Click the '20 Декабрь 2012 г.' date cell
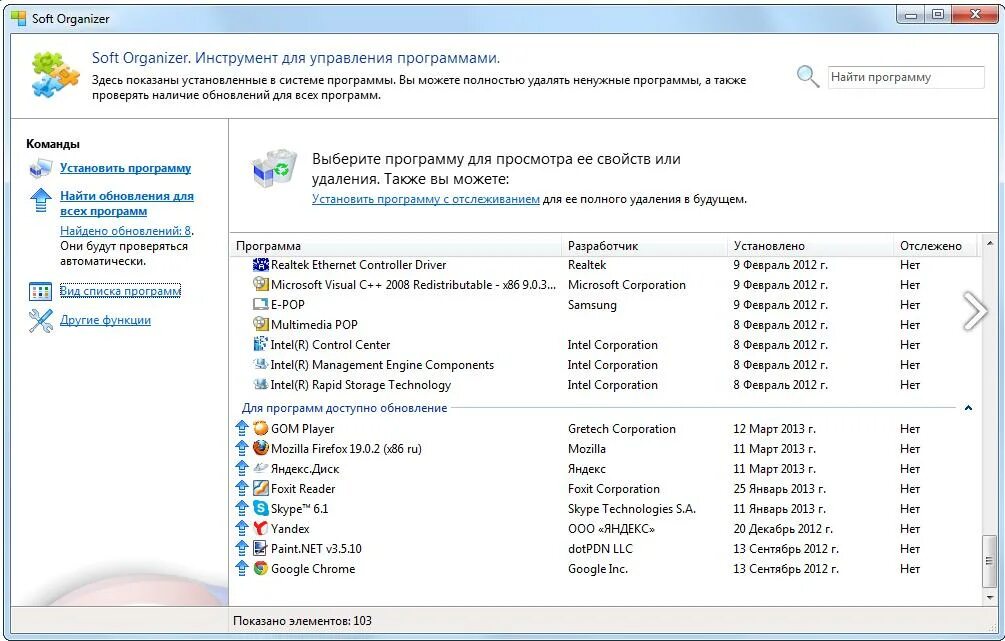The image size is (1005, 641). 783,529
